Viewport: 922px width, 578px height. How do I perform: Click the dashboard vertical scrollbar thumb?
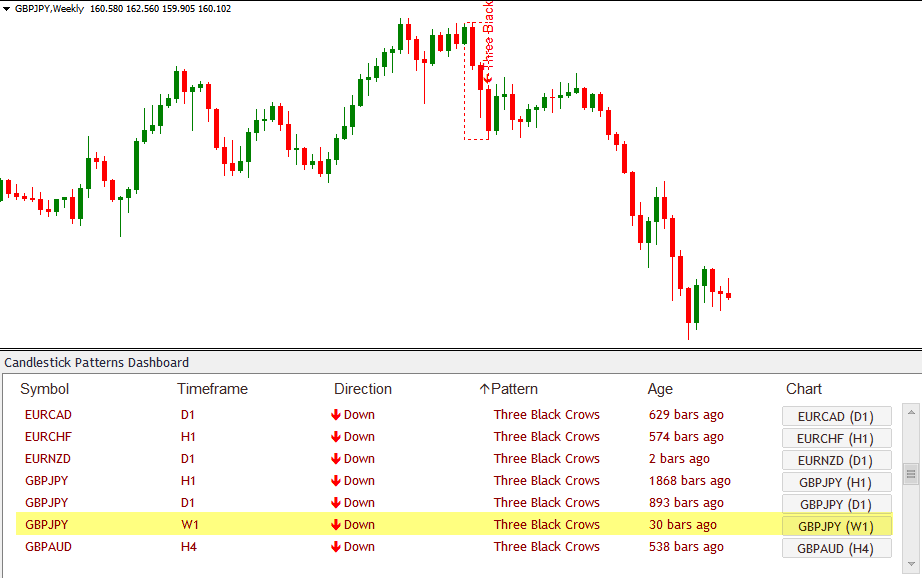point(910,473)
